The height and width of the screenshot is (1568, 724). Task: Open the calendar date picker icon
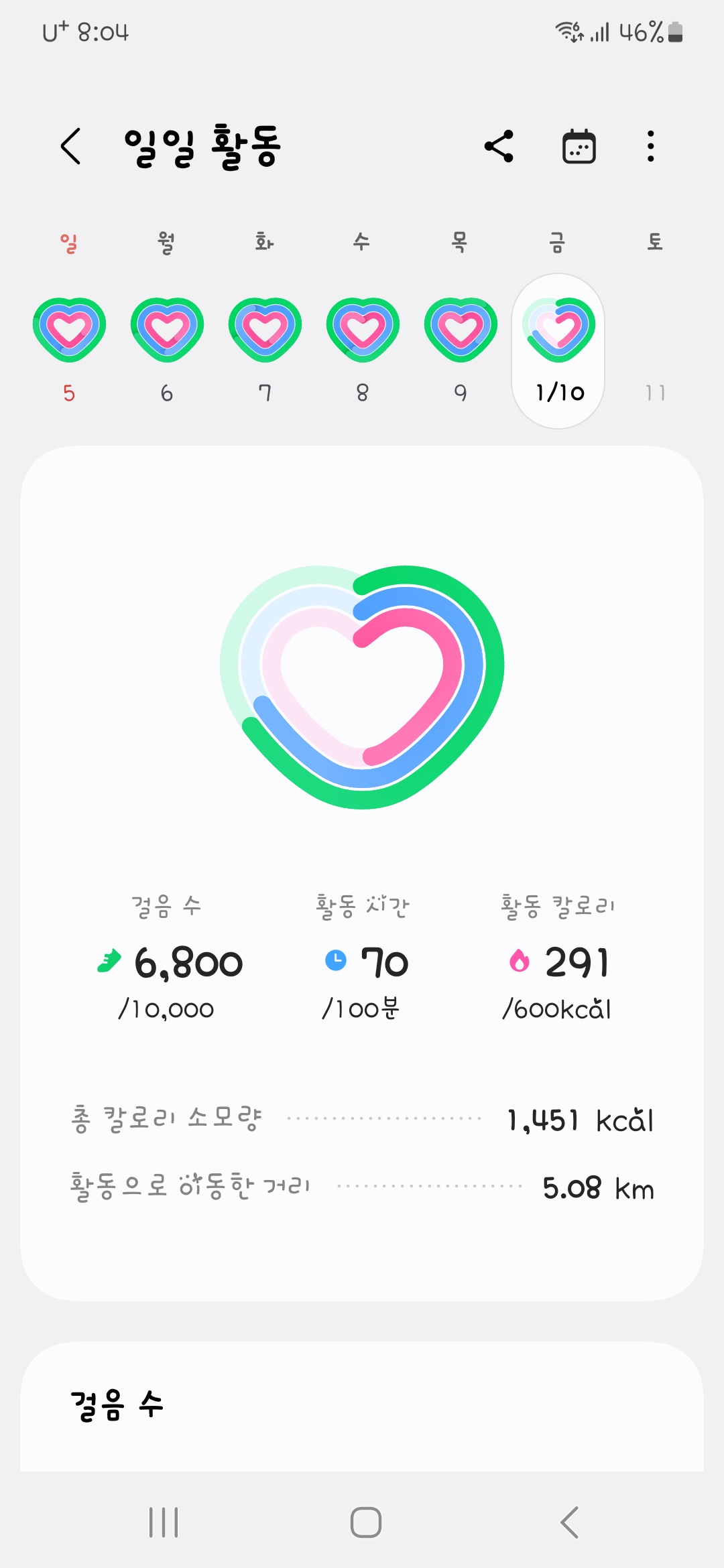pyautogui.click(x=579, y=146)
